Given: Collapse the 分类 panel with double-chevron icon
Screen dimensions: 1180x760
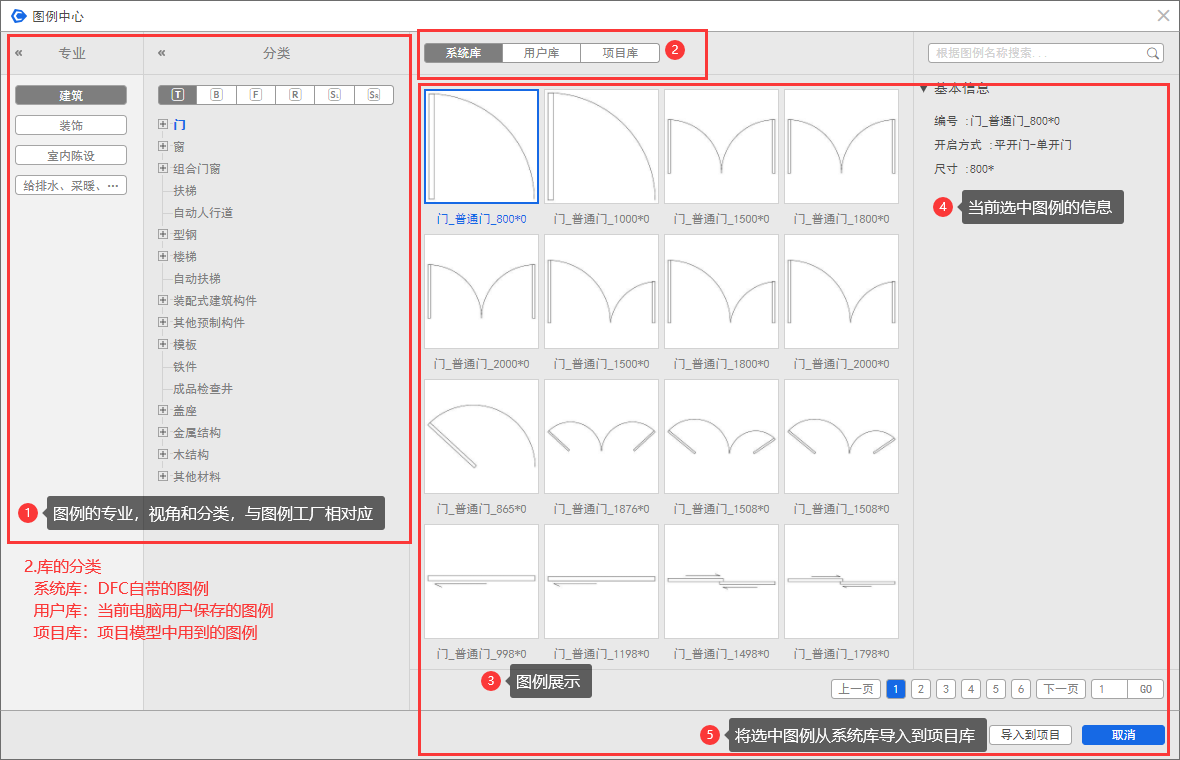Looking at the screenshot, I should point(162,54).
